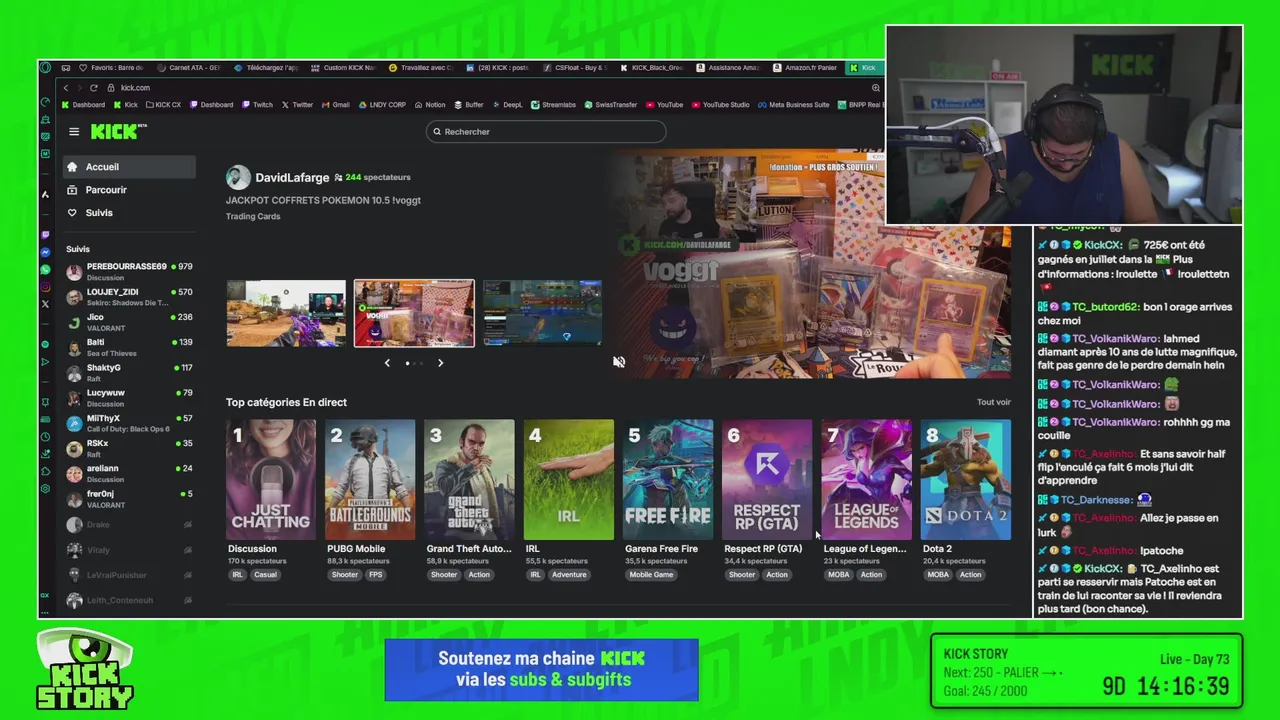
Task: Open the Gmail bookmark
Action: point(336,105)
